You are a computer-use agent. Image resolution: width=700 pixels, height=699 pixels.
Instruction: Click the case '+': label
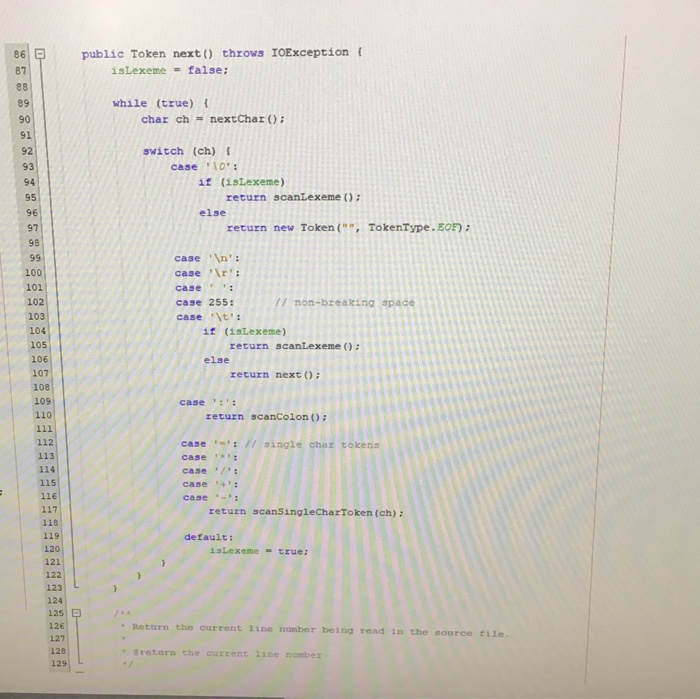(210, 484)
